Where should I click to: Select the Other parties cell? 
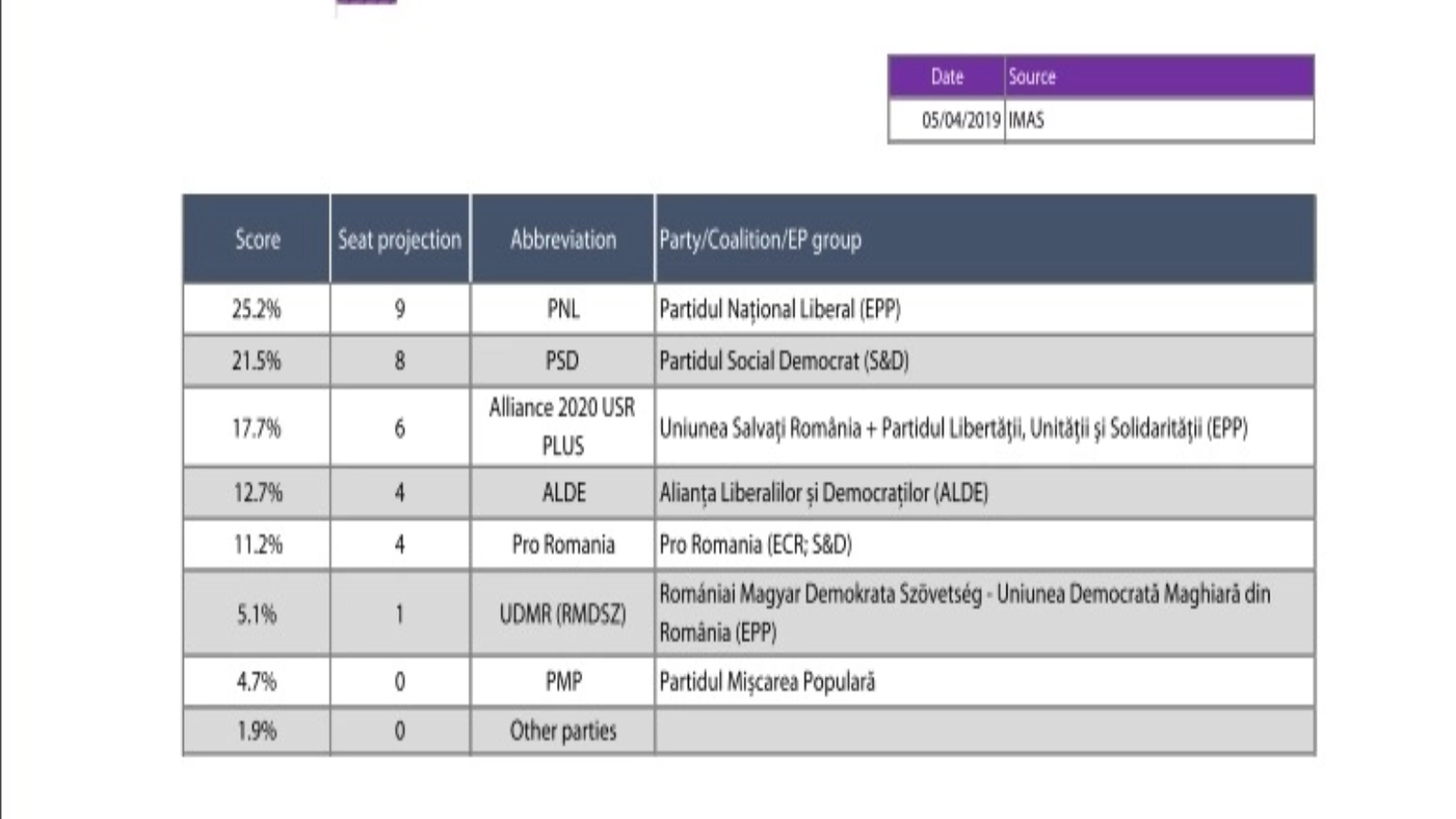[562, 731]
